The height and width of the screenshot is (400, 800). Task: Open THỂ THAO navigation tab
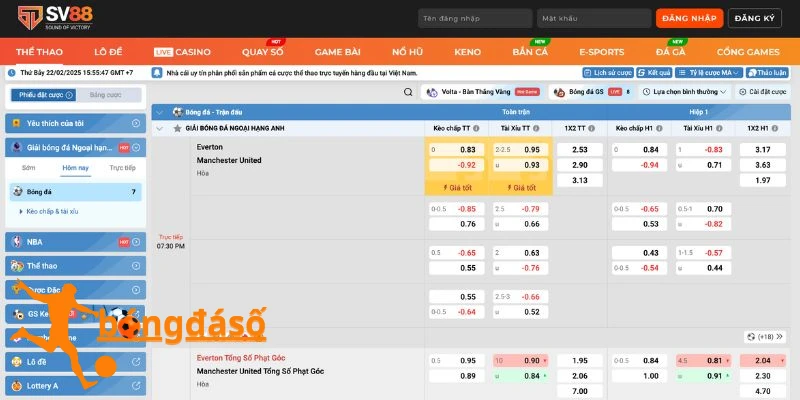(x=39, y=52)
